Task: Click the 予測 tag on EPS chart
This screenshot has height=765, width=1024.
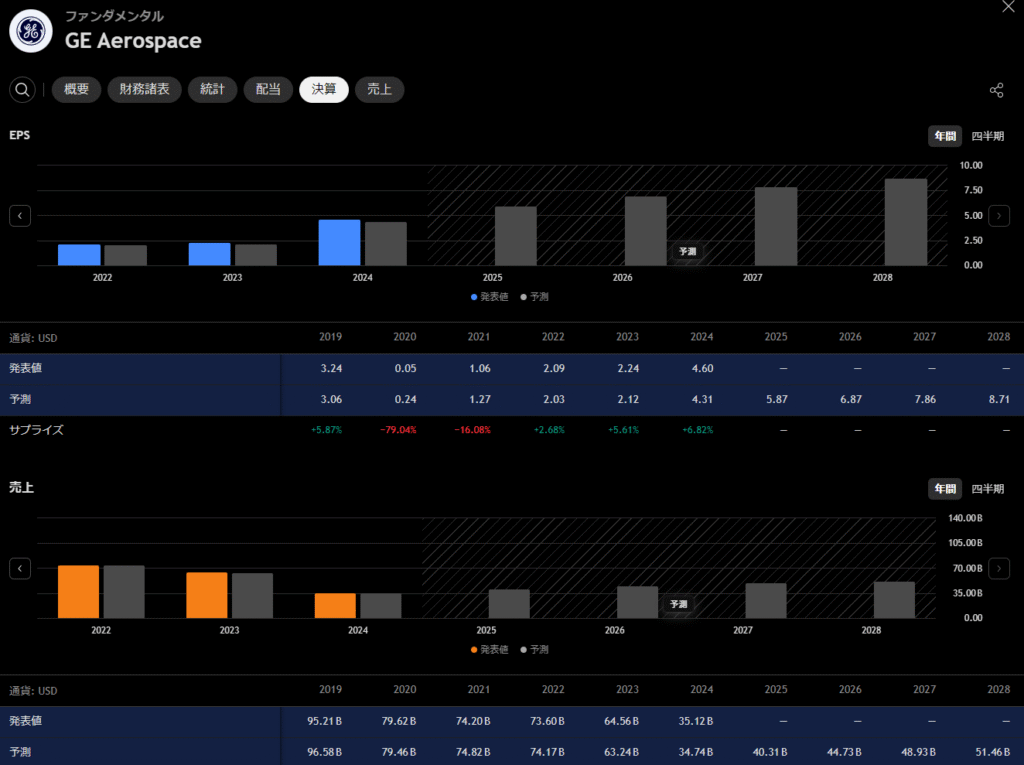Action: pos(688,252)
